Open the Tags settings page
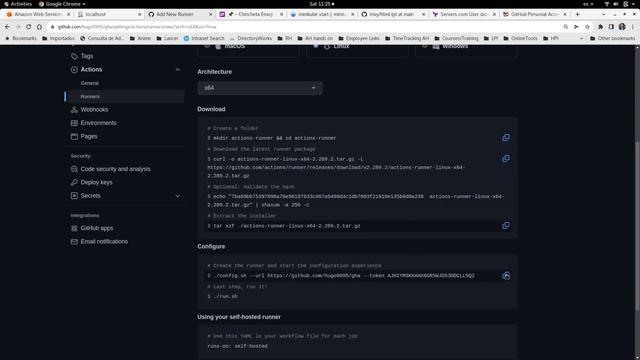This screenshot has width=640, height=360. pos(87,56)
